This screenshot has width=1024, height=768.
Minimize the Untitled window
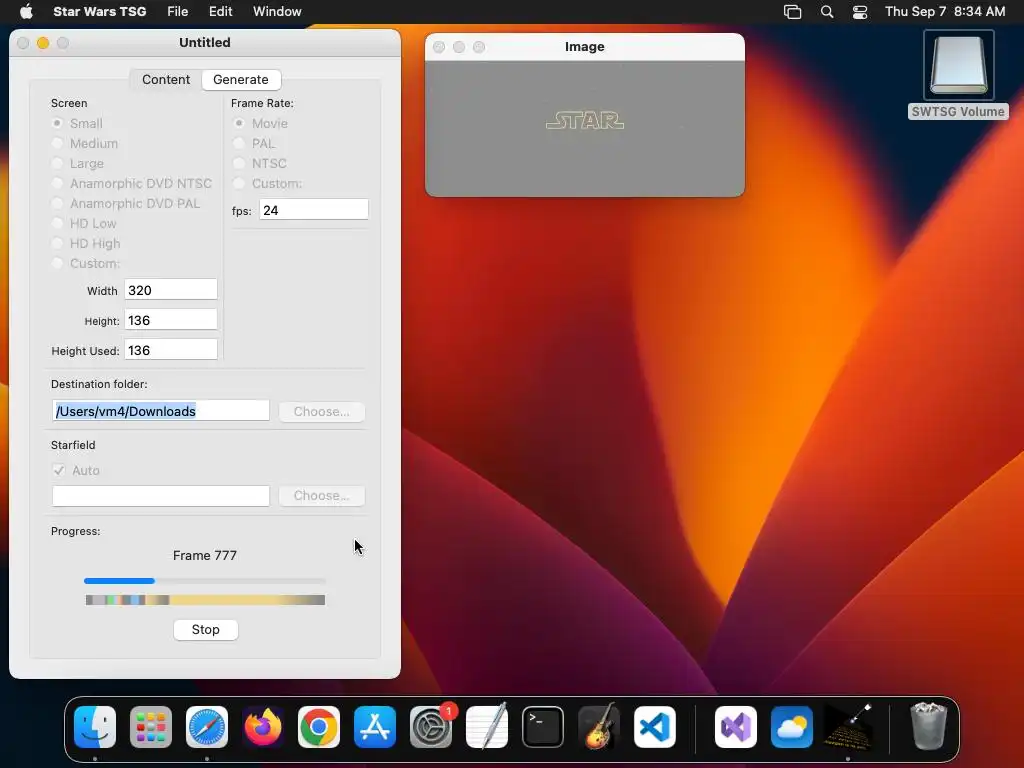[x=43, y=43]
